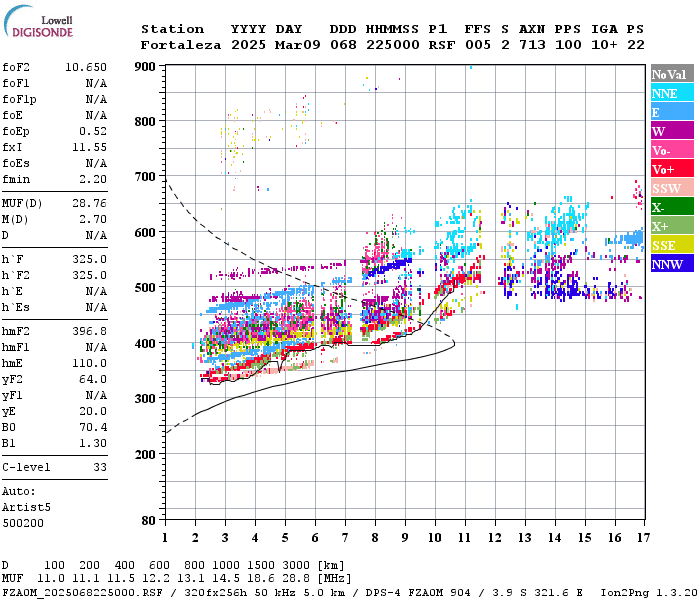
Task: Click the 068 day-of-year value
Action: pyautogui.click(x=343, y=45)
